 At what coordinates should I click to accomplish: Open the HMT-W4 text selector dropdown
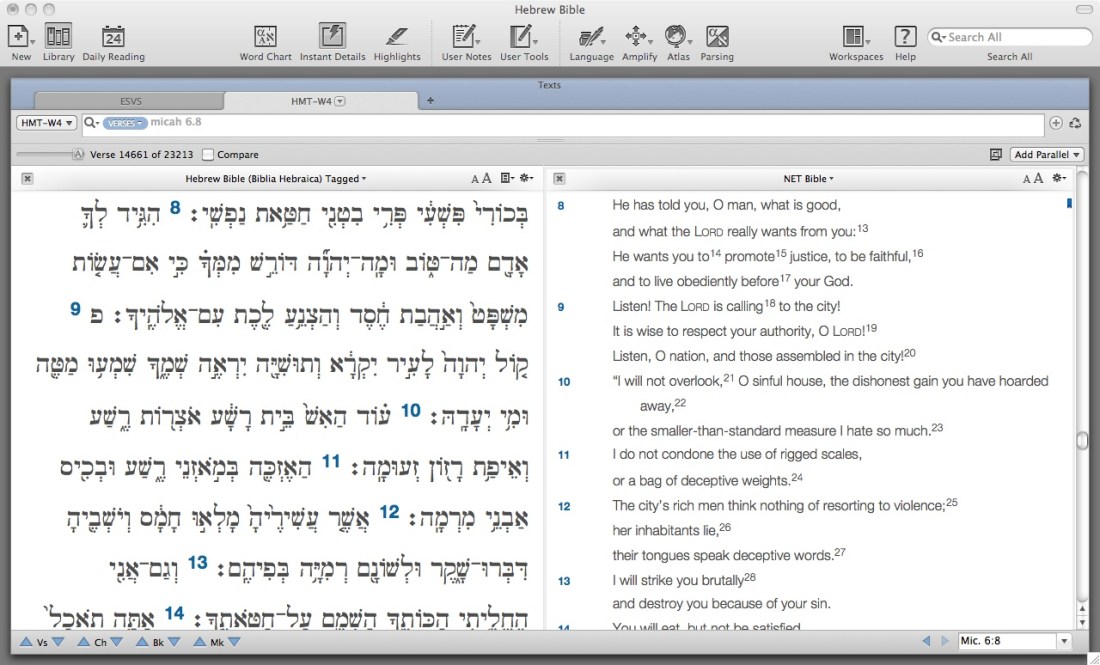(45, 123)
